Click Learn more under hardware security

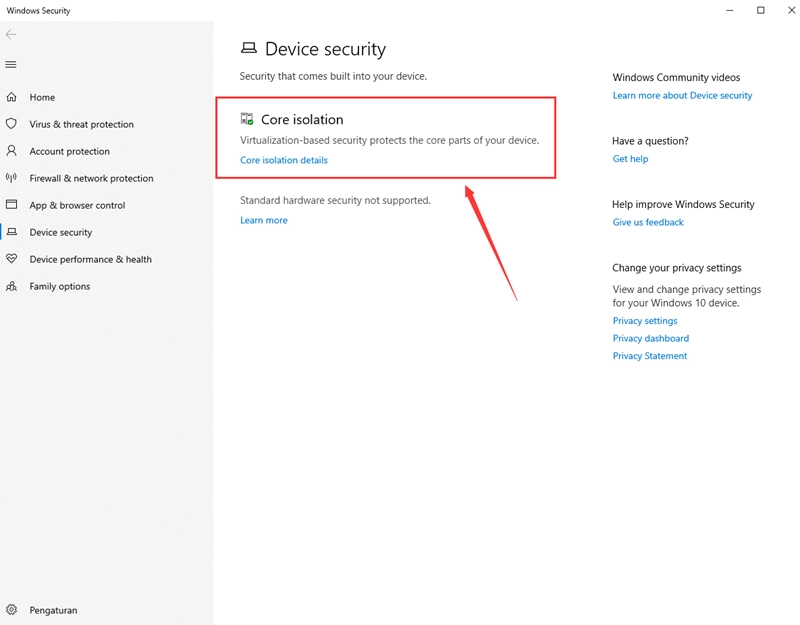click(x=264, y=220)
